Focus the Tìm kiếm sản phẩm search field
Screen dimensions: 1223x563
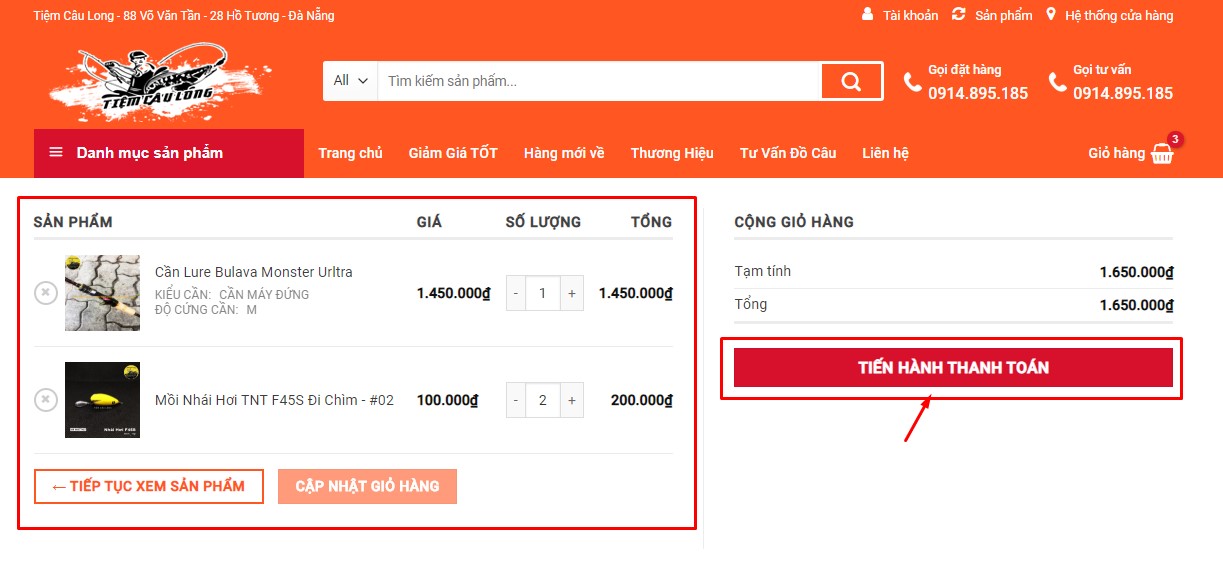click(x=598, y=81)
